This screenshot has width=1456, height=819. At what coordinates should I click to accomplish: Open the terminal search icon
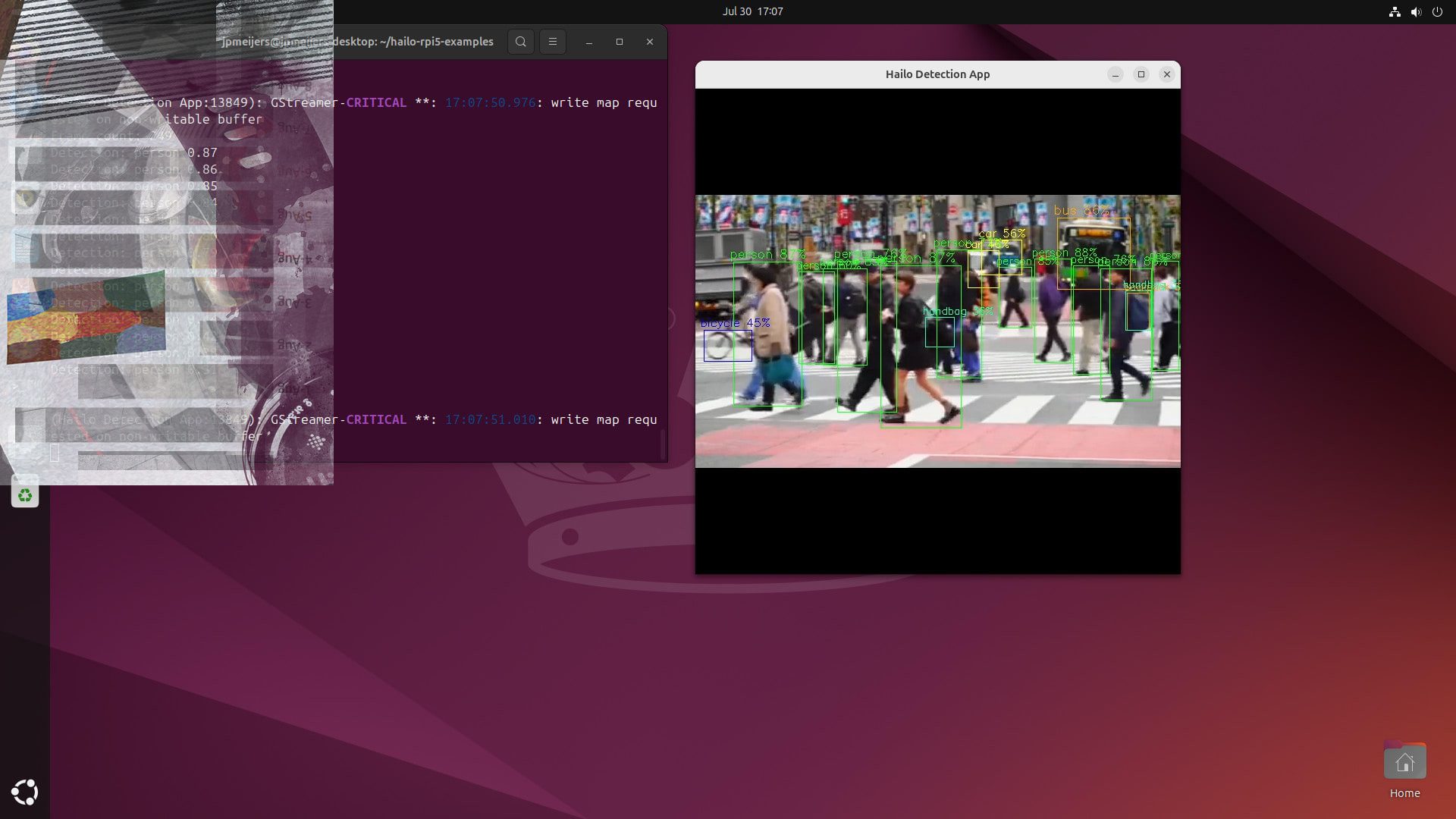click(520, 42)
